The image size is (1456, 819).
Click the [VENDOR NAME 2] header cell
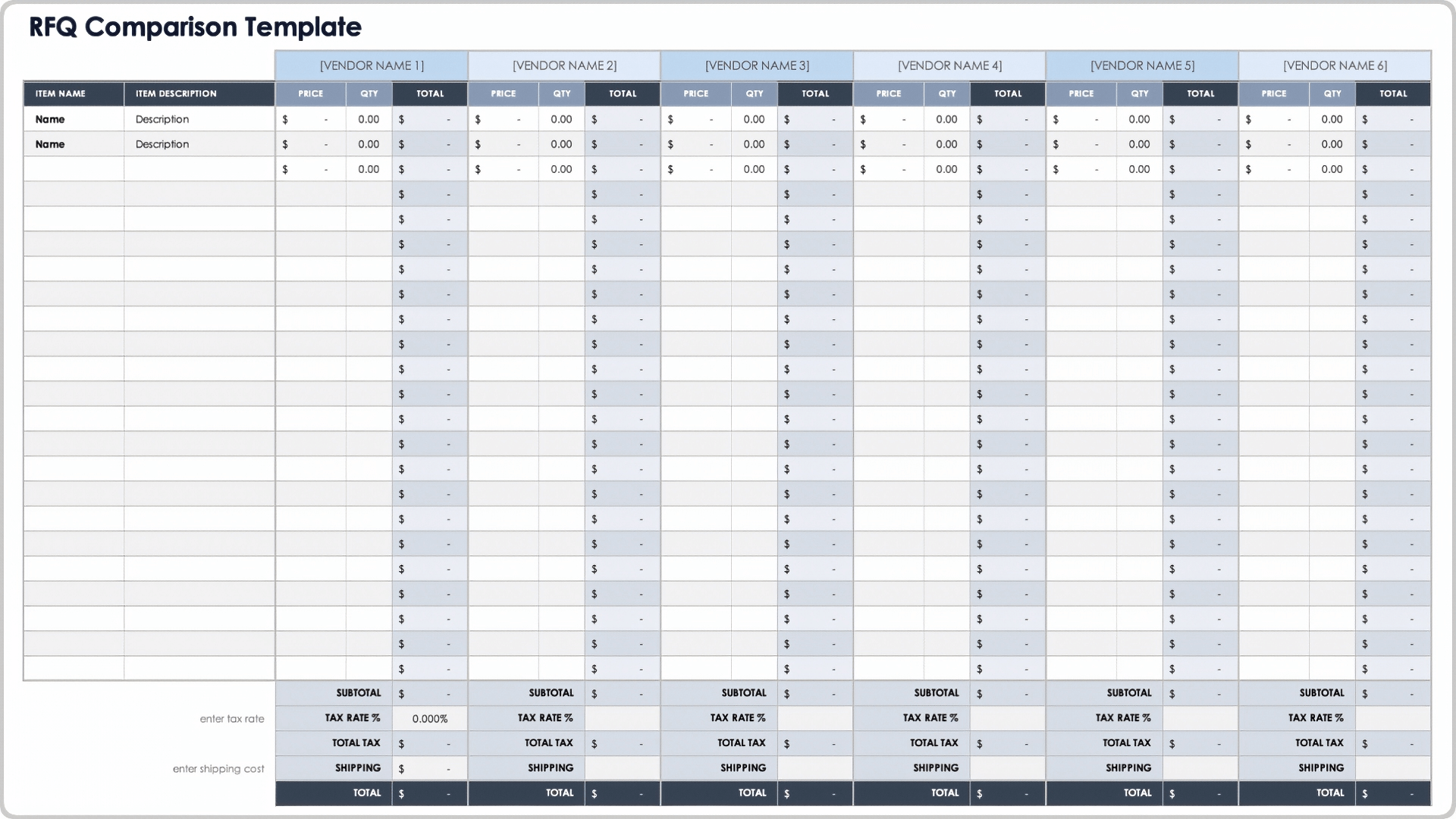coord(564,66)
